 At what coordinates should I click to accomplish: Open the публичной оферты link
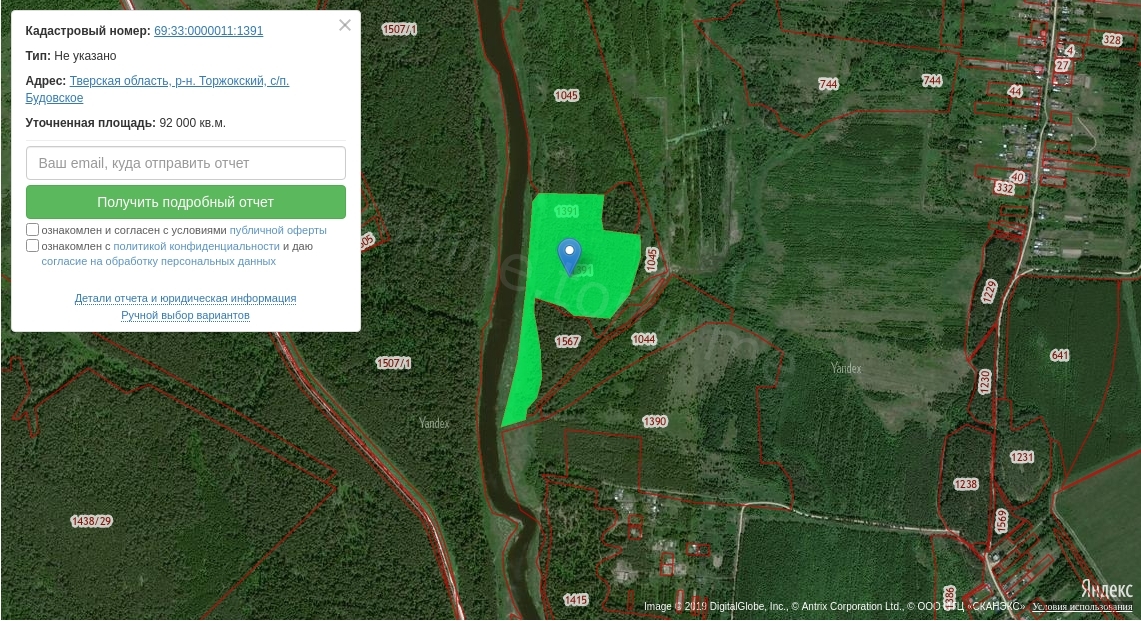278,230
